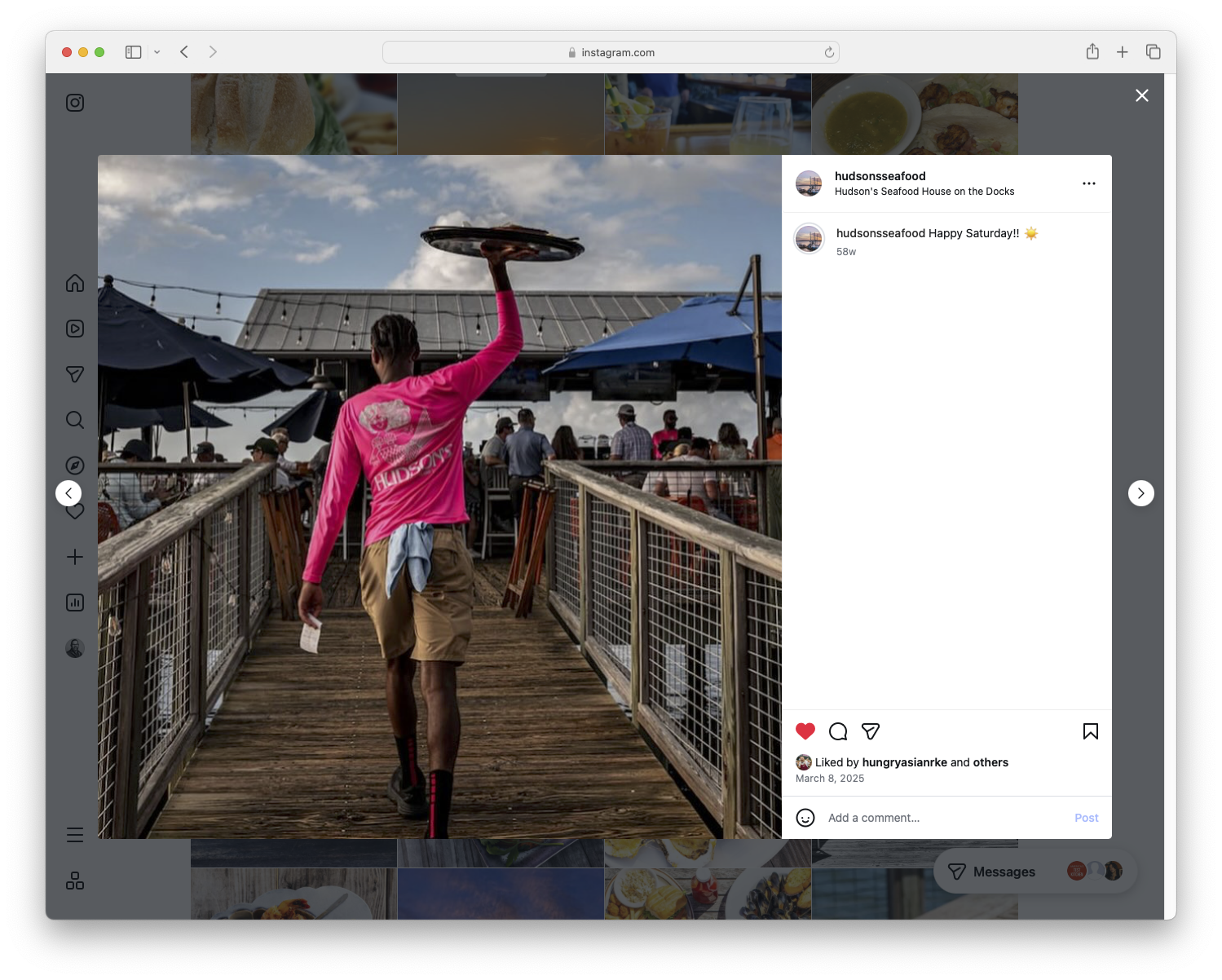Open the Explore compass icon
The image size is (1222, 980).
click(x=74, y=465)
